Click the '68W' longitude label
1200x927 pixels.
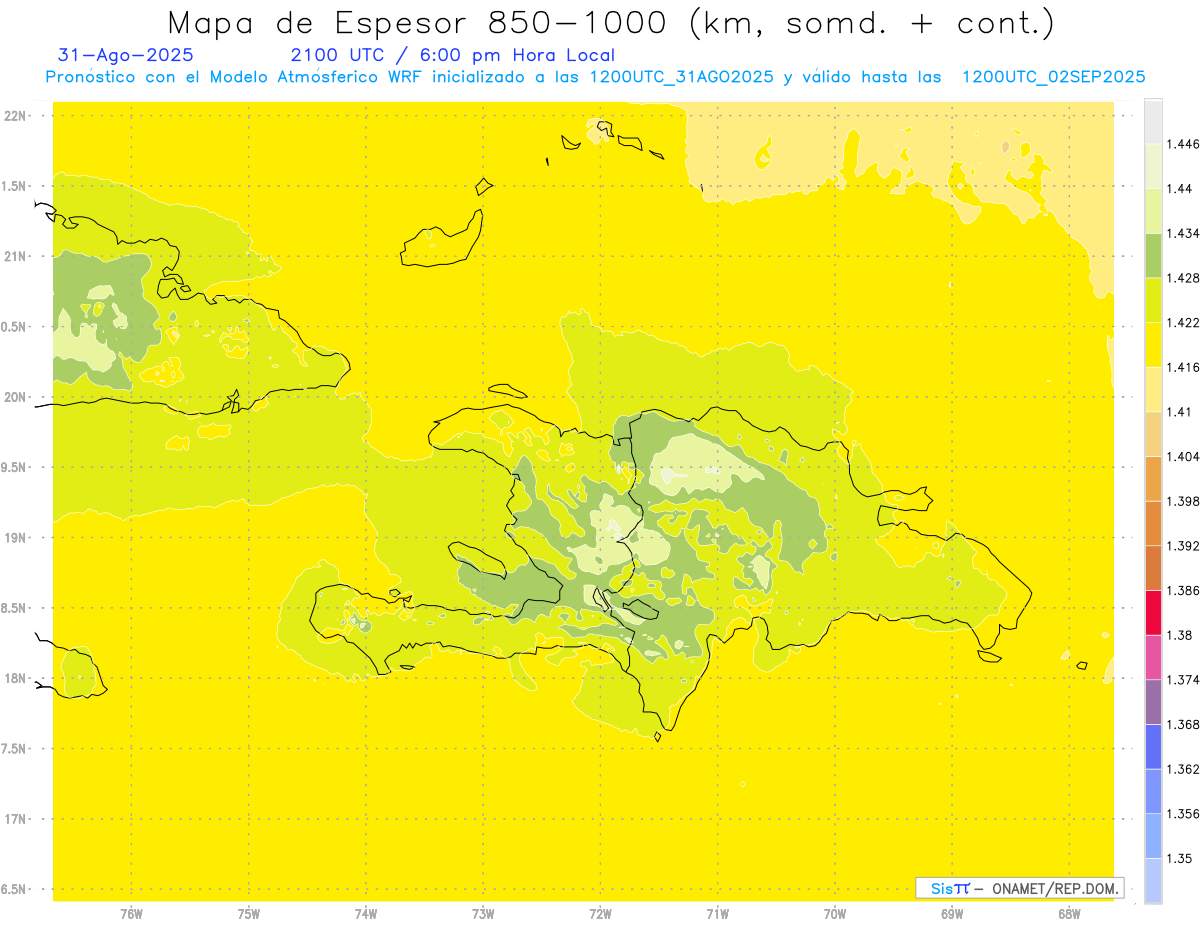tap(1069, 913)
